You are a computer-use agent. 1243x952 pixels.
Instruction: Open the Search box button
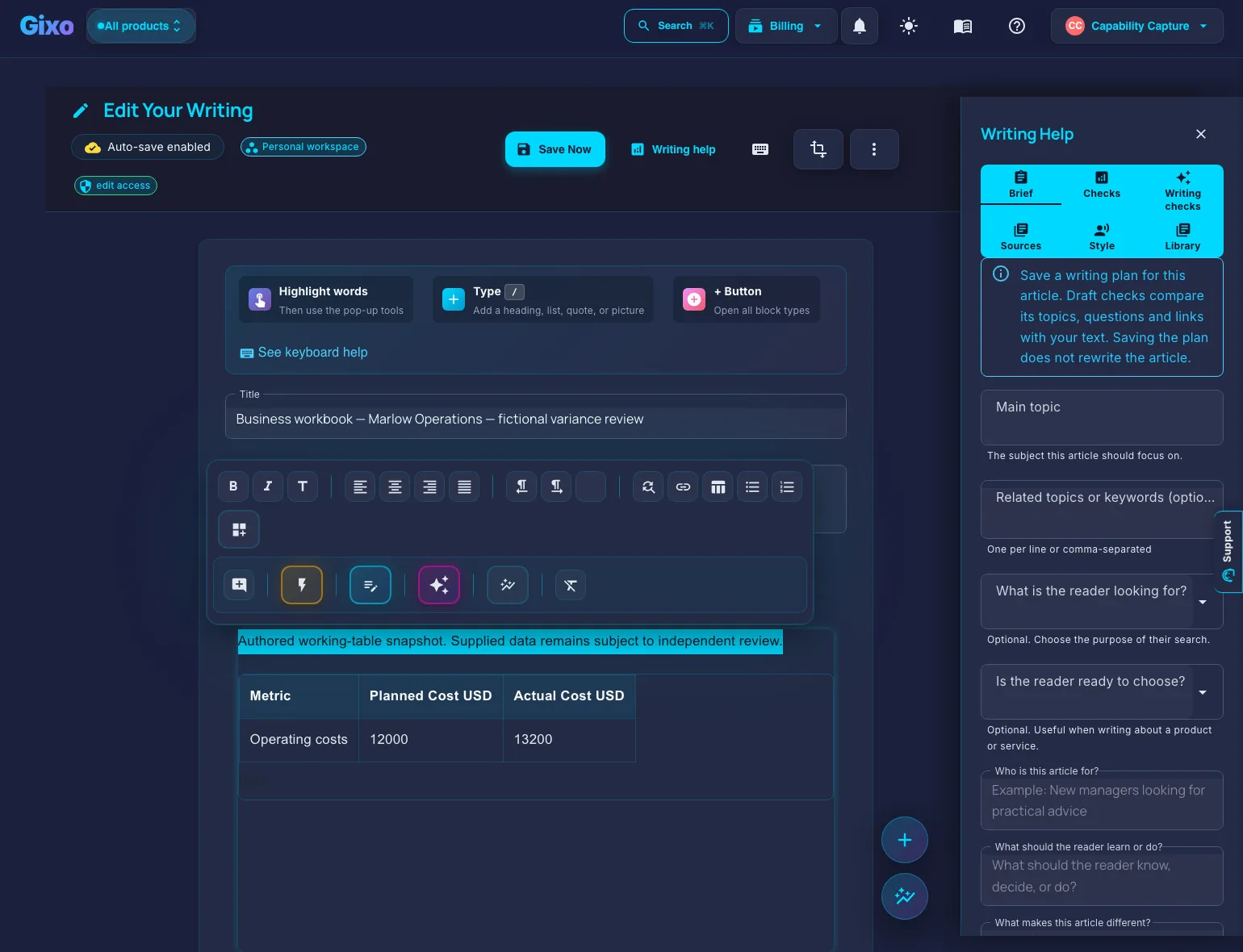click(x=676, y=26)
